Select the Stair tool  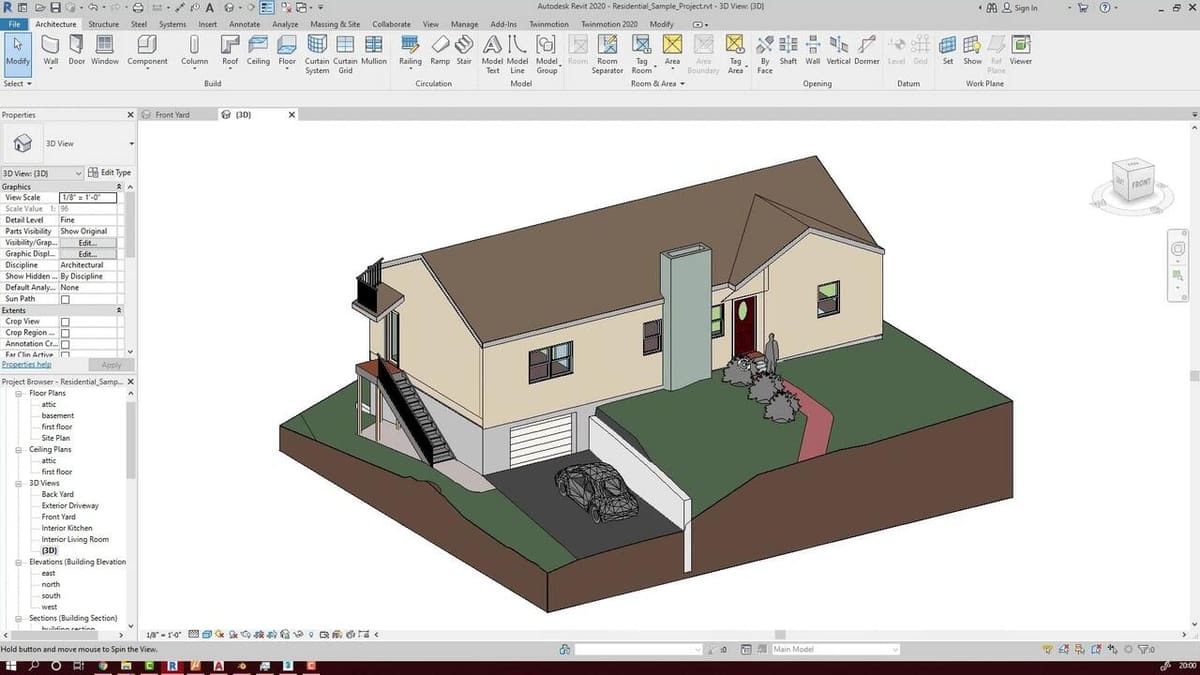click(464, 52)
